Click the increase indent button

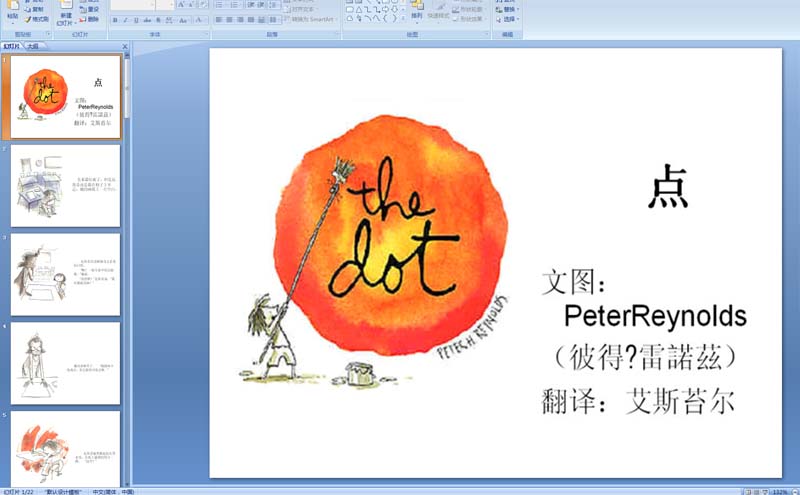coord(261,5)
